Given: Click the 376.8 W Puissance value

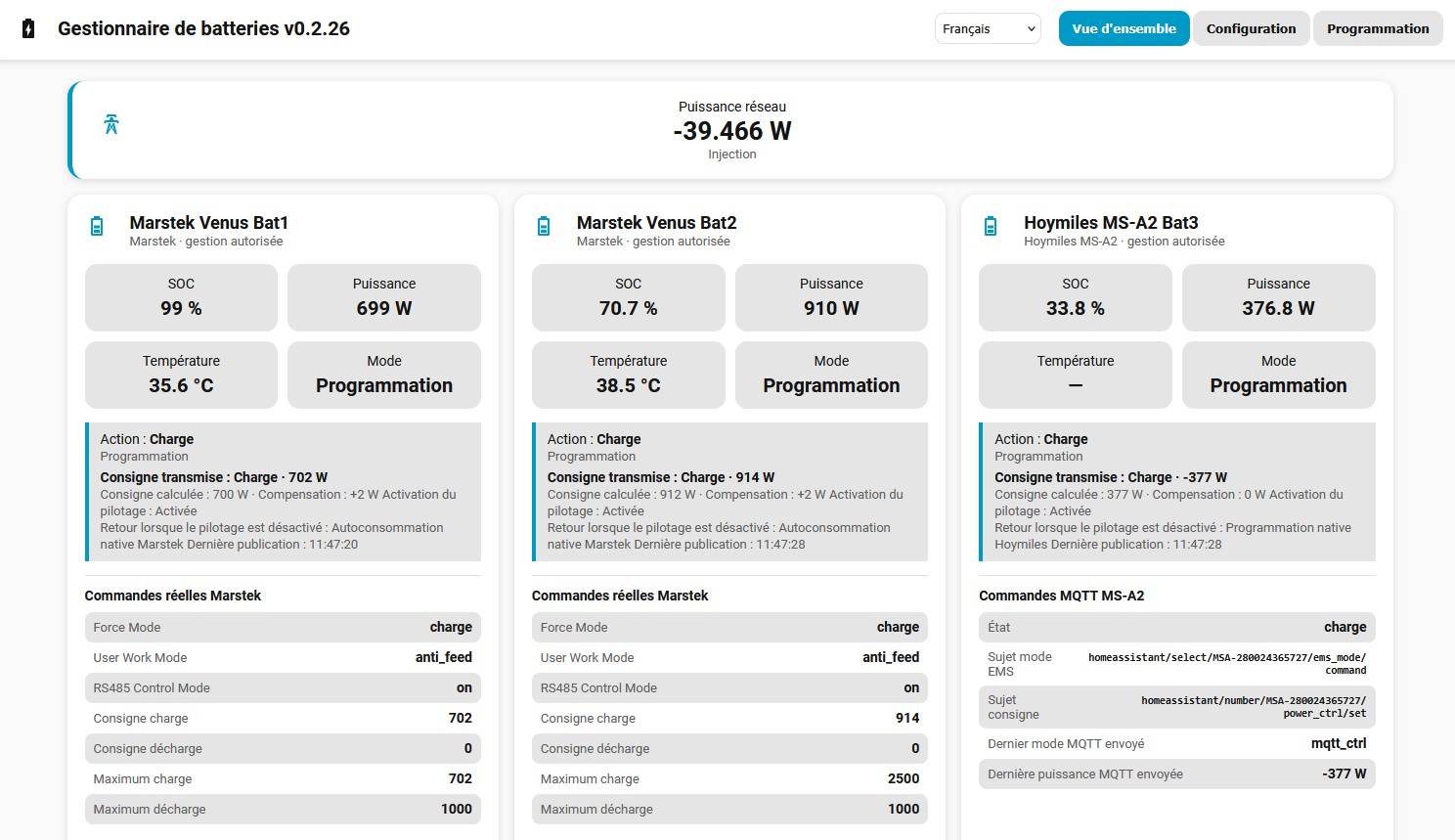Looking at the screenshot, I should [1278, 308].
